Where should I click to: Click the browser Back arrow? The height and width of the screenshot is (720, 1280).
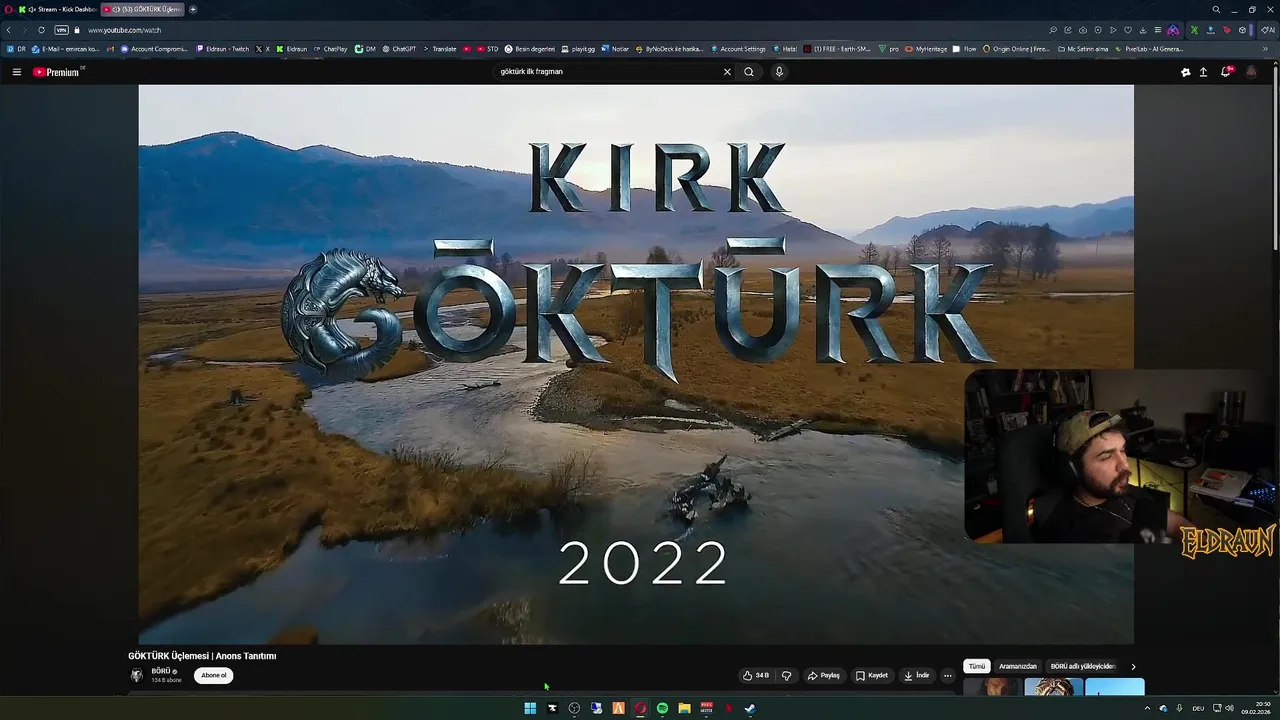click(x=9, y=30)
